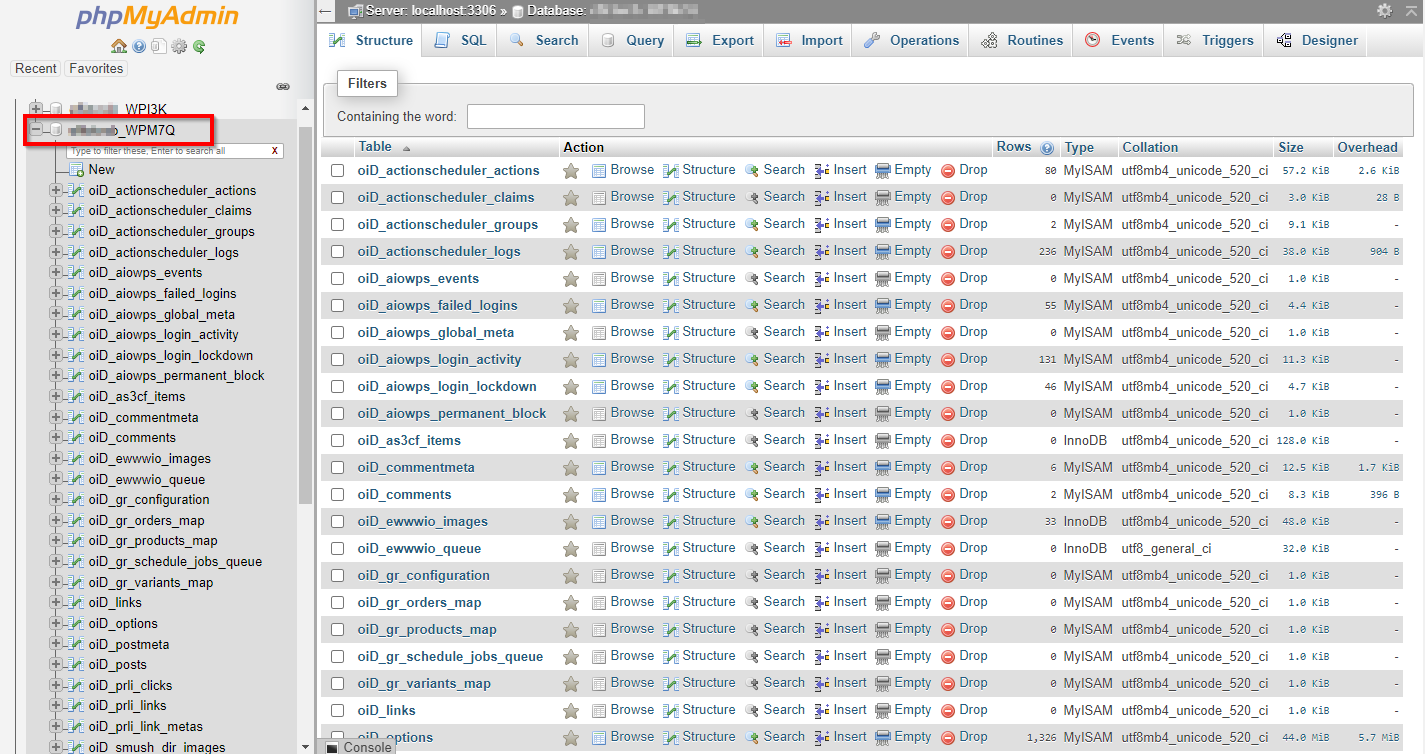Sort by the Table column header
The height and width of the screenshot is (754, 1425).
click(376, 147)
